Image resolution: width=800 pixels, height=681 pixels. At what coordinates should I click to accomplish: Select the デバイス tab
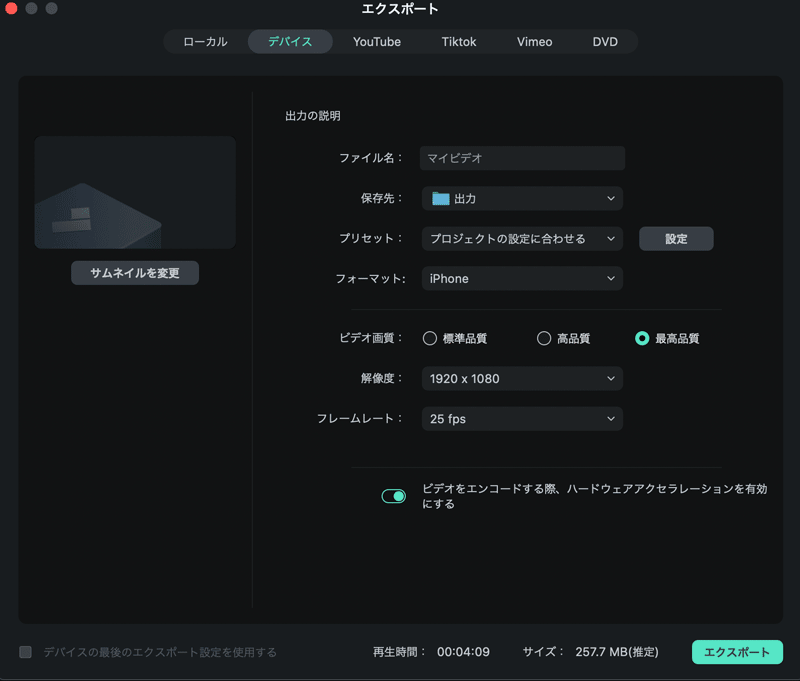(290, 42)
